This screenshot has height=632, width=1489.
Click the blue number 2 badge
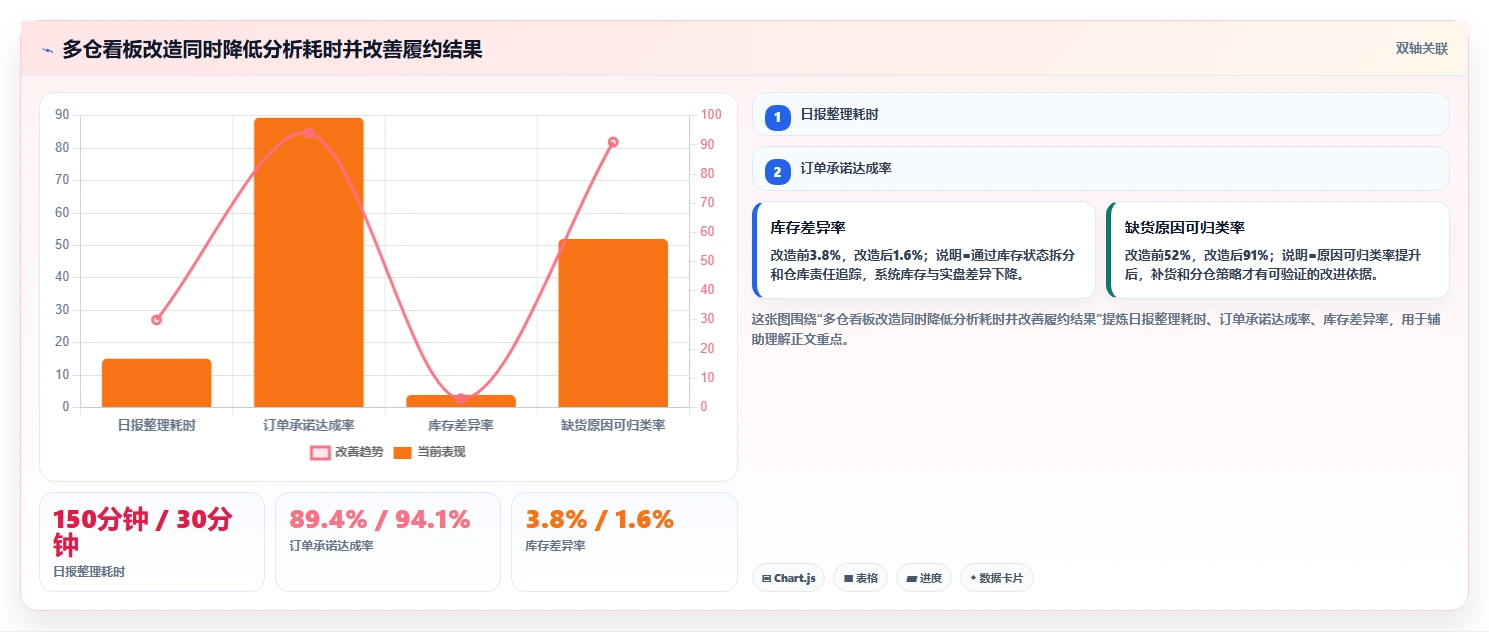778,172
